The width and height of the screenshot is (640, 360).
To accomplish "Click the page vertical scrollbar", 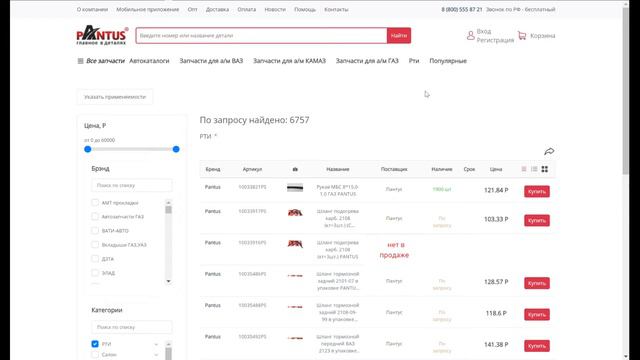I will 625,90.
